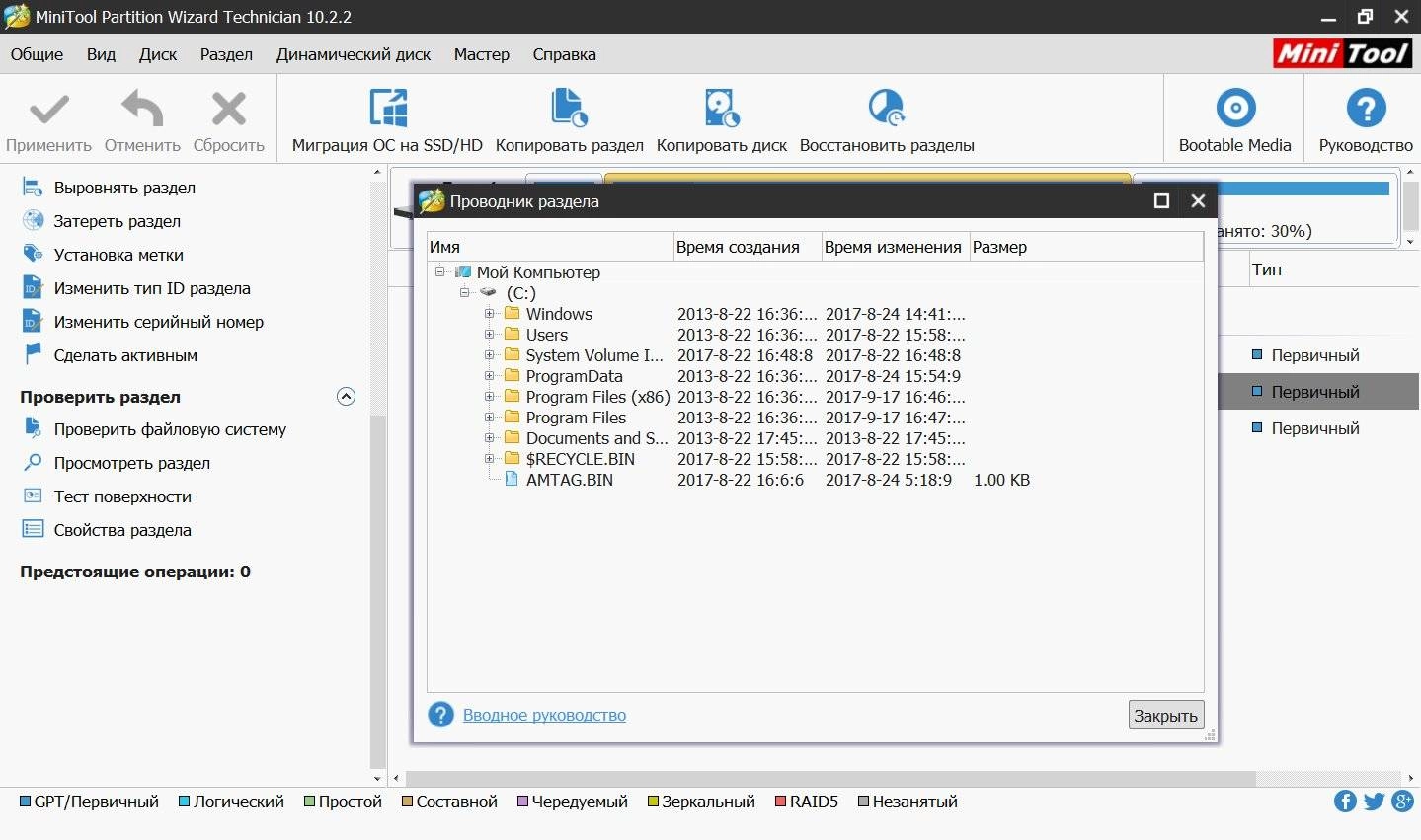Start Восстановить разделы wizard
This screenshot has height=840, width=1421.
(887, 120)
